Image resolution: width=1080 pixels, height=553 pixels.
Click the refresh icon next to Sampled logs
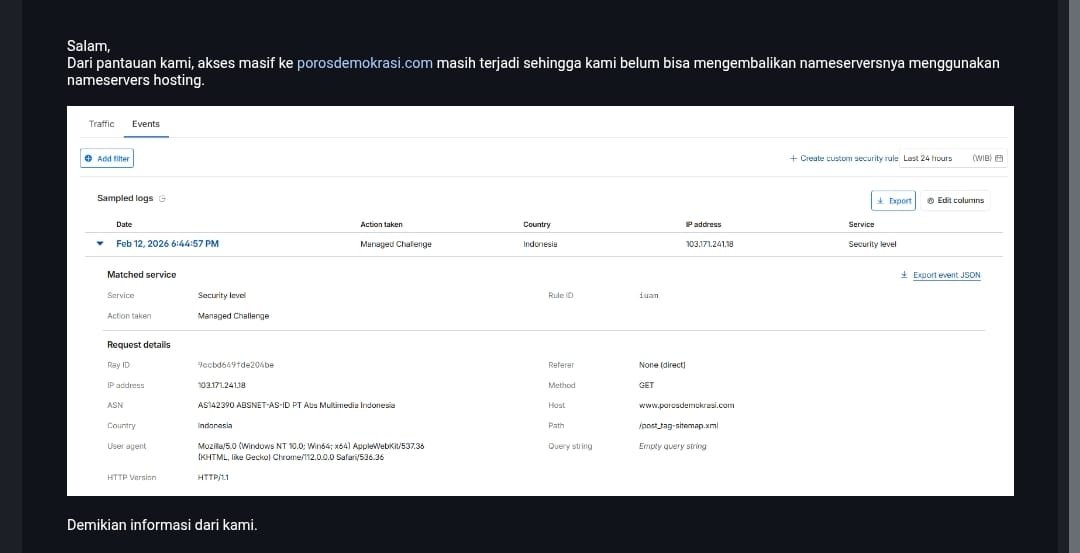163,199
